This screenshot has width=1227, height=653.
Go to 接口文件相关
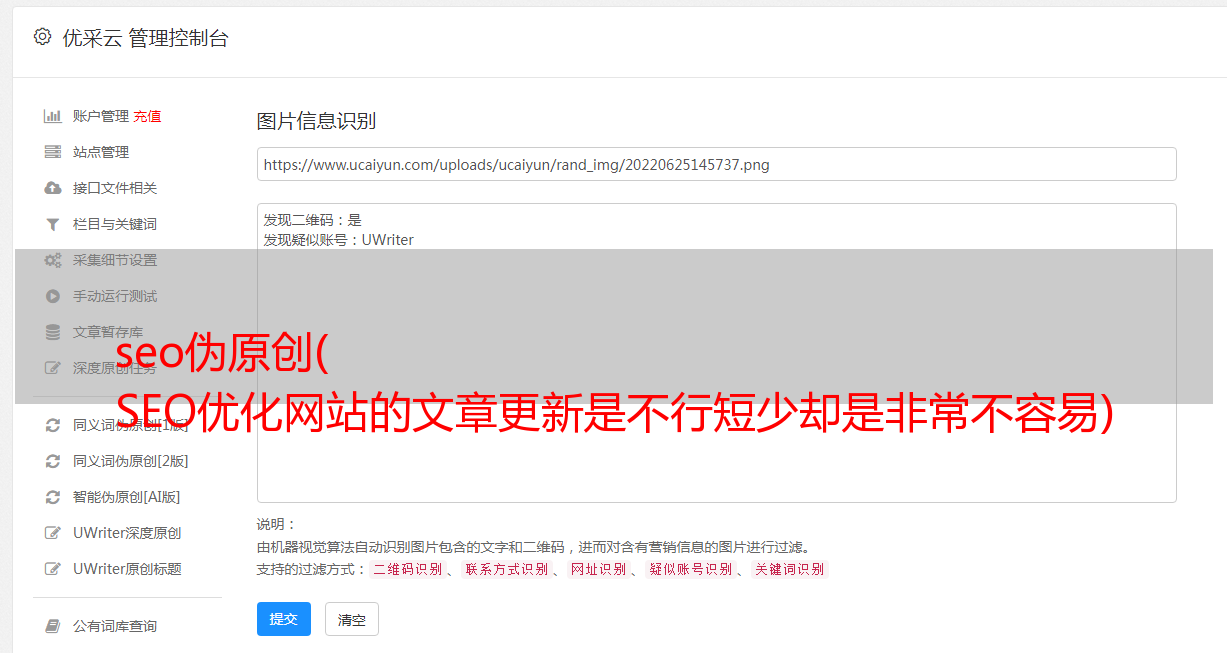coord(115,188)
